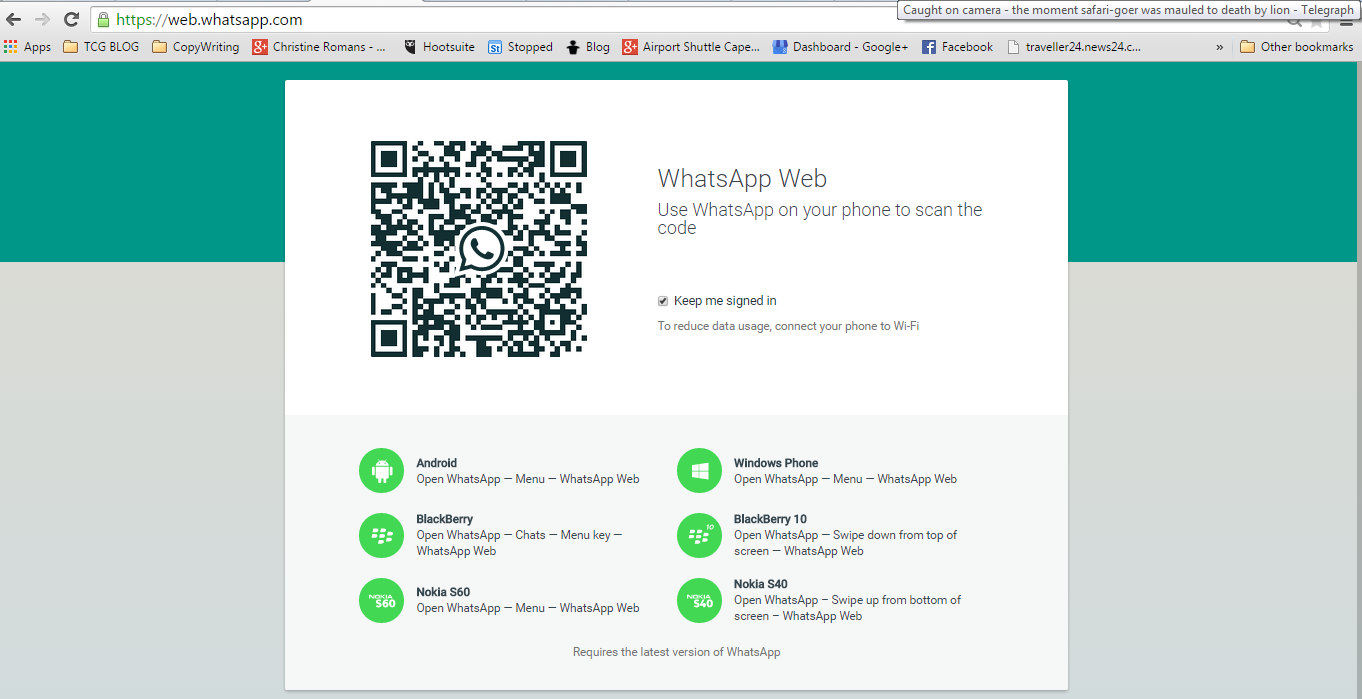1362x699 pixels.
Task: Open the Chrome customize menu
Action: coord(1347,19)
